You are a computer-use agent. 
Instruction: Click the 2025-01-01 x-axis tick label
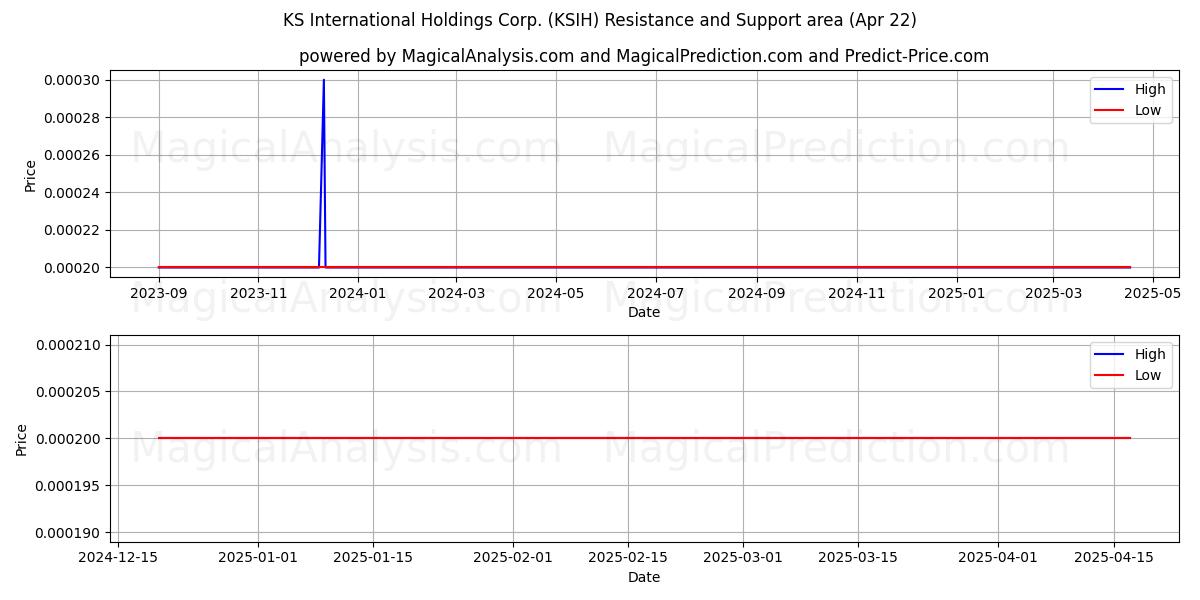click(x=258, y=558)
